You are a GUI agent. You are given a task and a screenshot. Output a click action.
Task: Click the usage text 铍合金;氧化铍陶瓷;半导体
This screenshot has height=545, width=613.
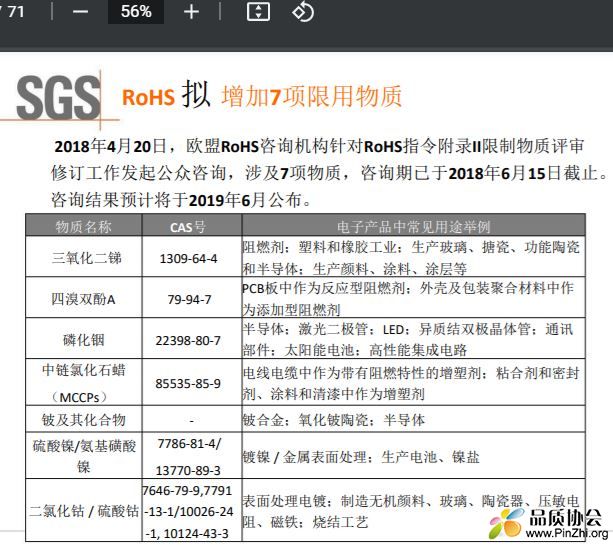(333, 420)
